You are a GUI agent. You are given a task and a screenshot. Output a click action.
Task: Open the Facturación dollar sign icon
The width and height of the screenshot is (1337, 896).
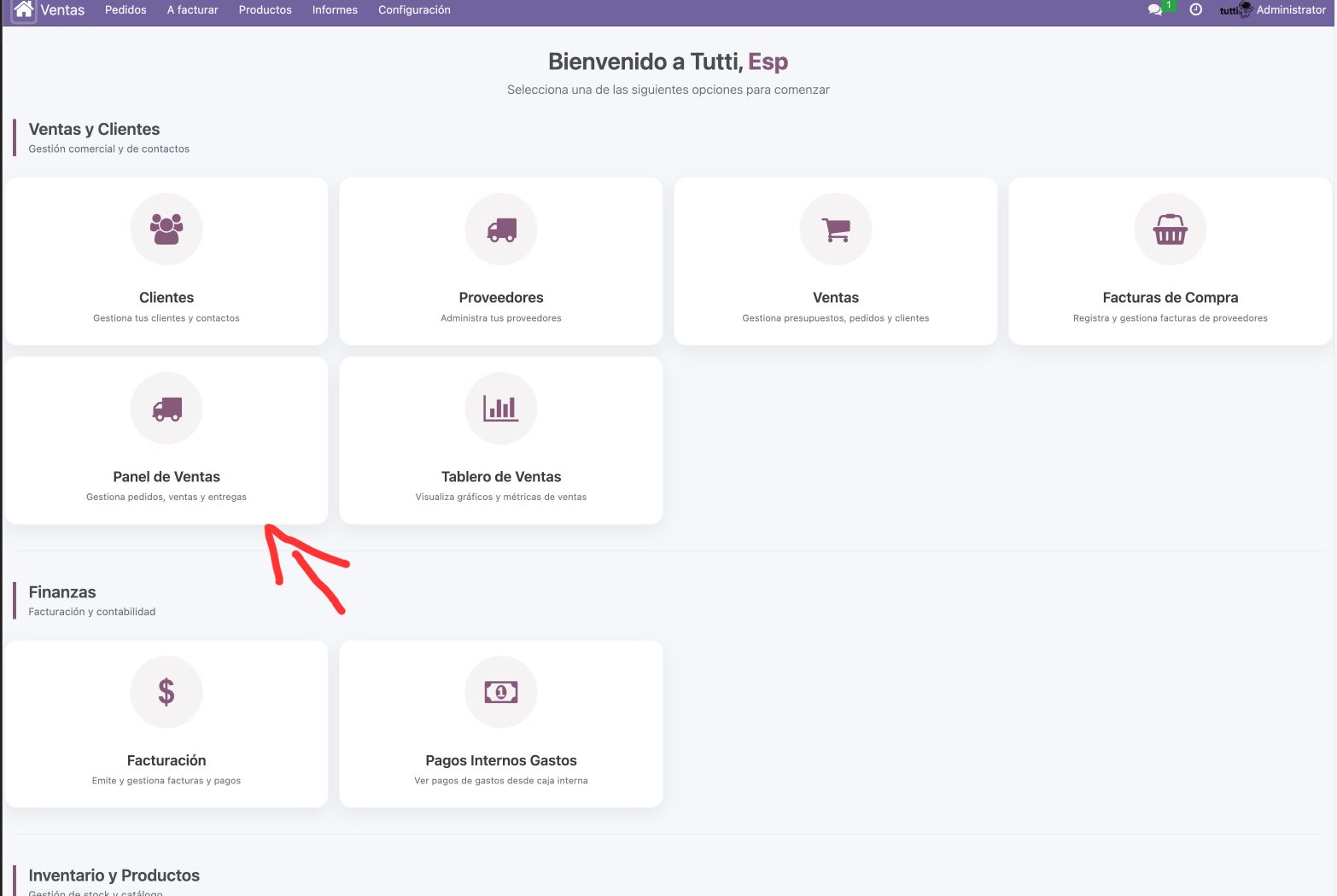tap(166, 691)
